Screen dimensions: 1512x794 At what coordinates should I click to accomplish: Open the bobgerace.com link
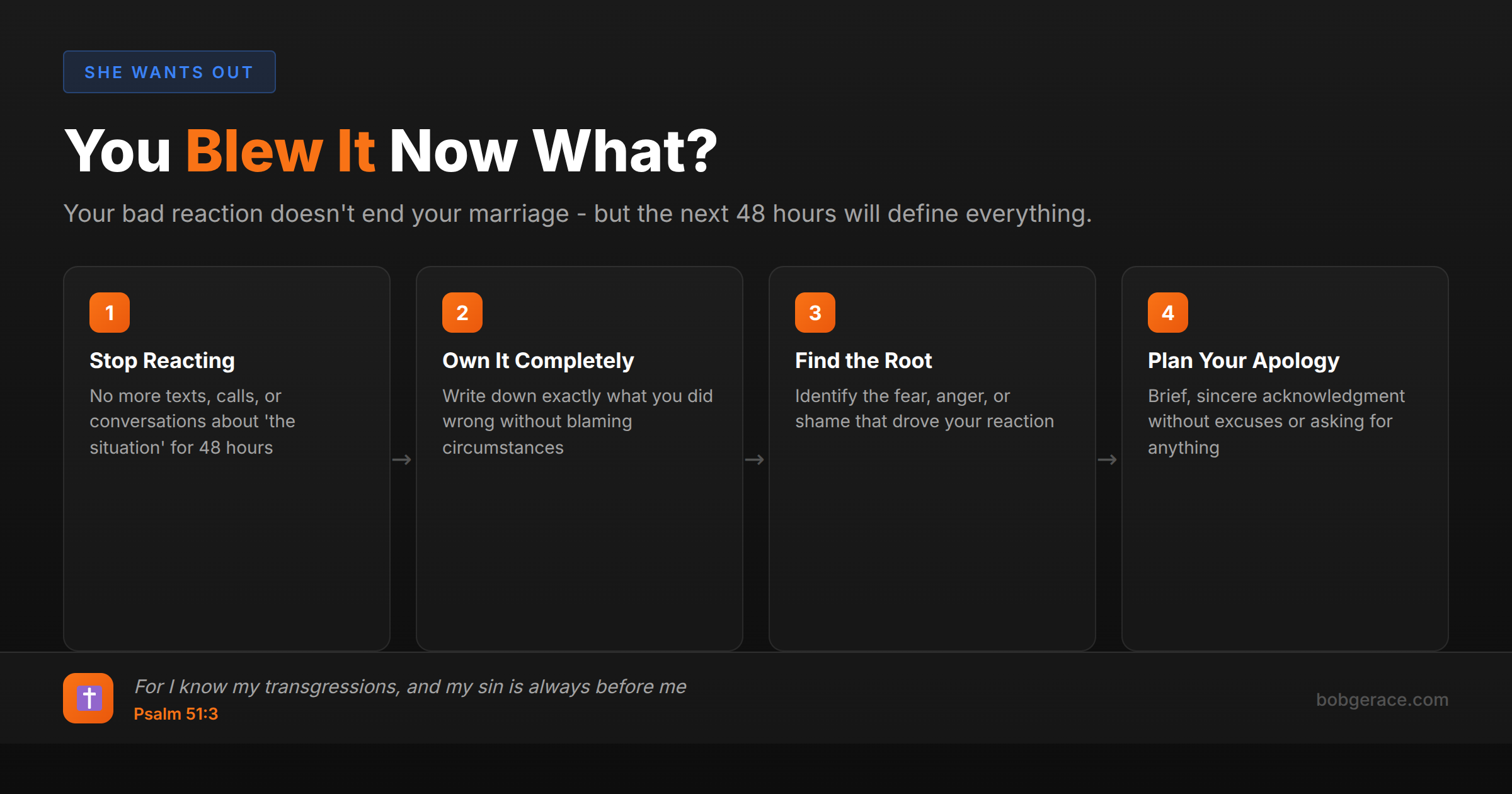tap(1382, 699)
